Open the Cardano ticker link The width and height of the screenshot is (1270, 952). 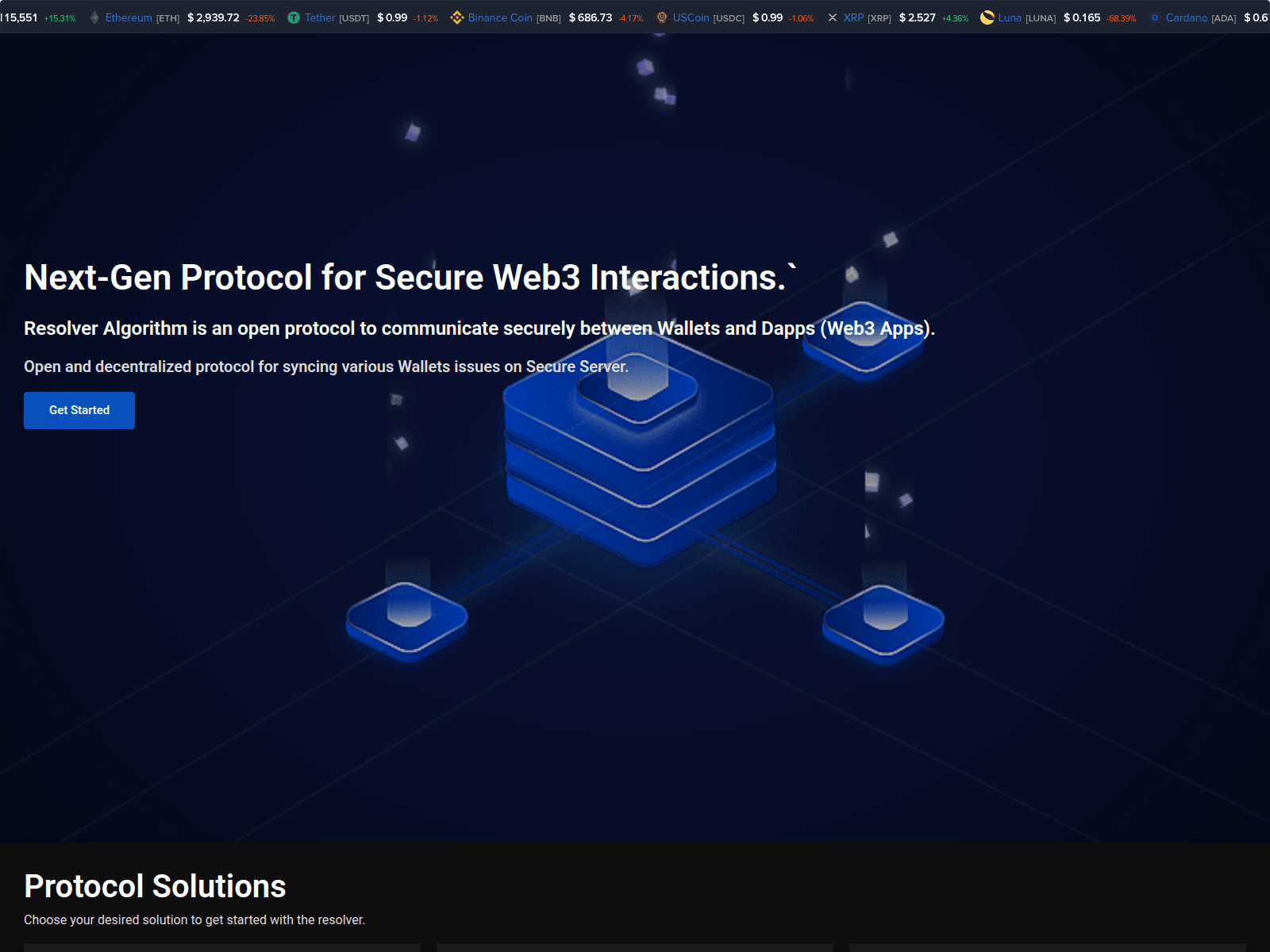point(1187,17)
